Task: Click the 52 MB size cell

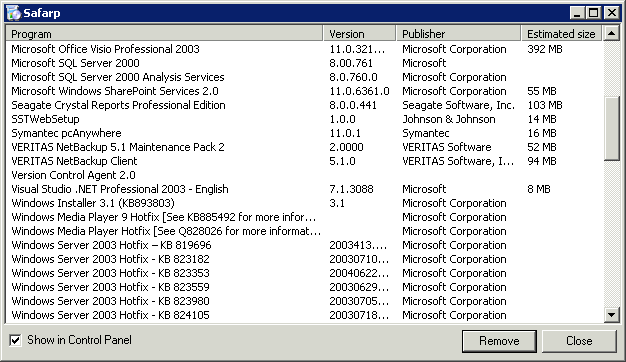Action: (542, 147)
